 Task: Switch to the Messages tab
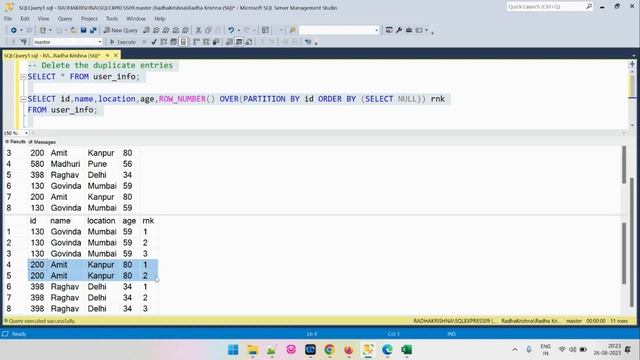[42, 142]
